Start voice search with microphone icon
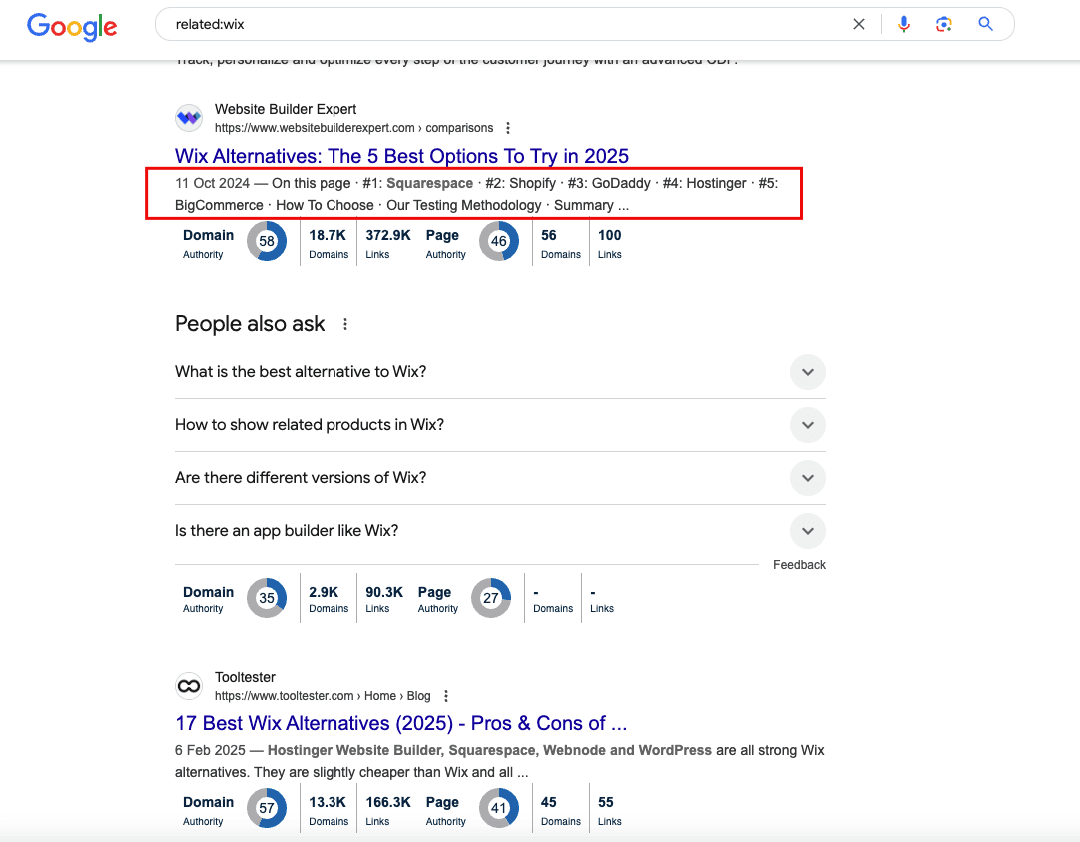 (x=904, y=24)
